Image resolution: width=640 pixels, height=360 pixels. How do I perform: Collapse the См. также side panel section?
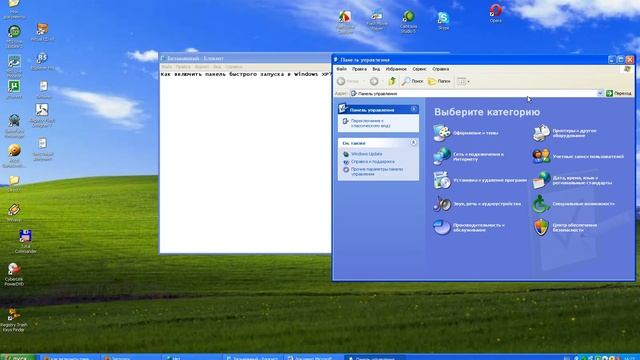point(413,142)
